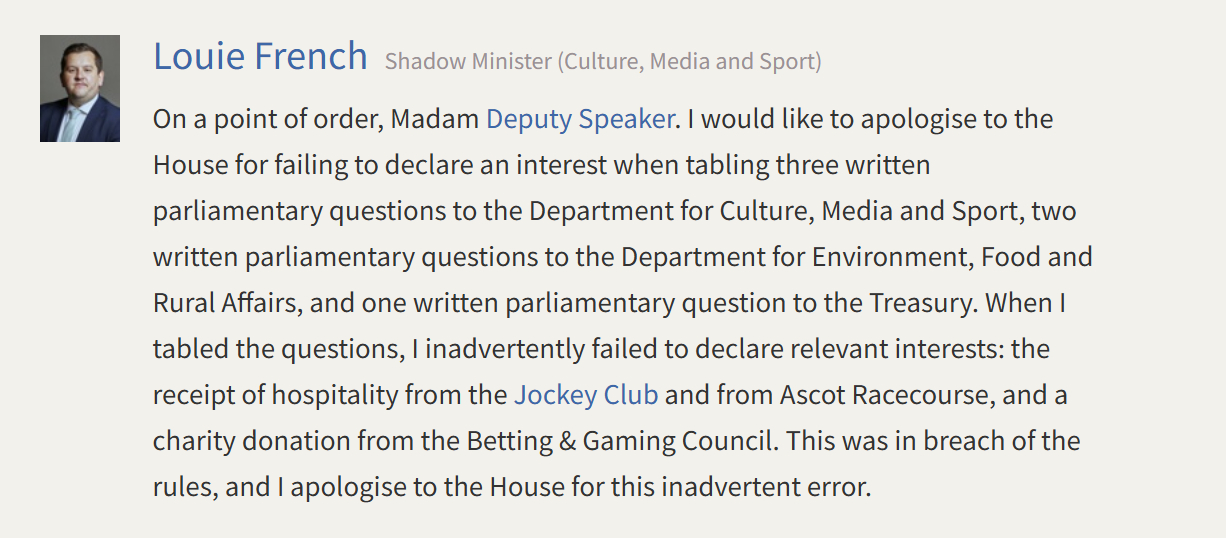Click the phrase "receipt of hospitality"
1226x538 pixels.
click(x=275, y=395)
